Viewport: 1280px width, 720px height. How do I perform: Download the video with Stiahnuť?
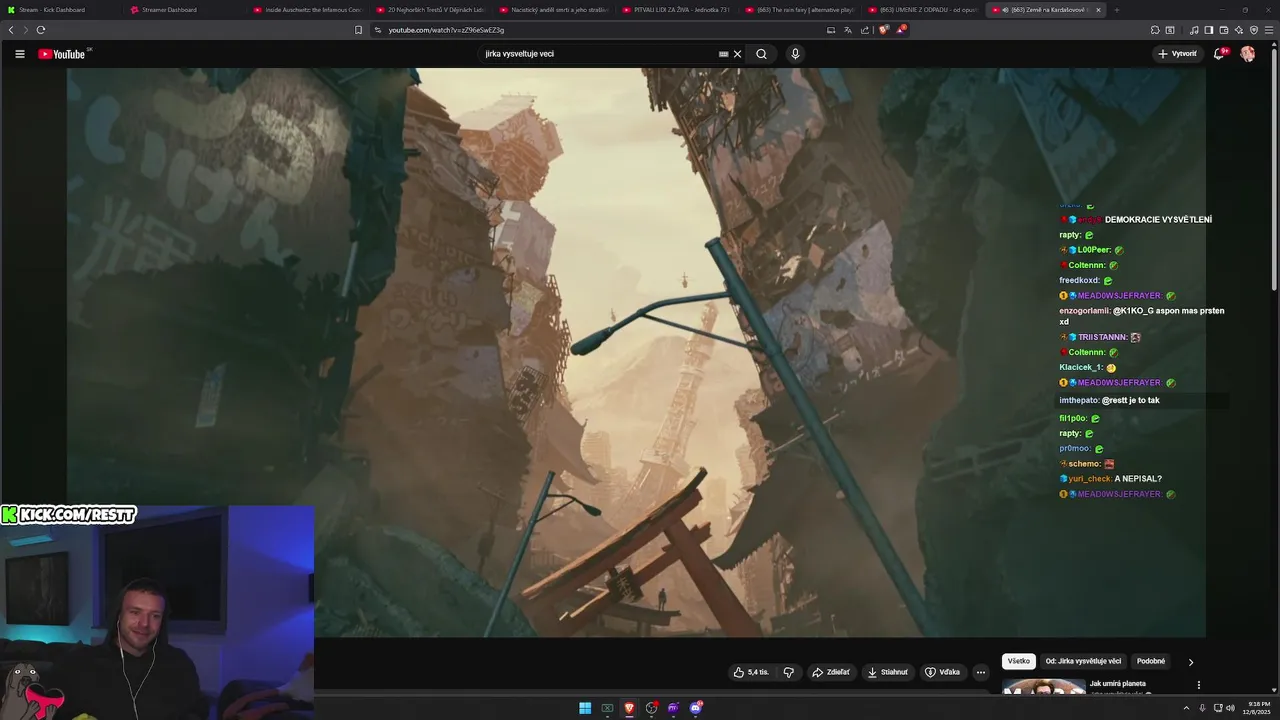point(888,672)
